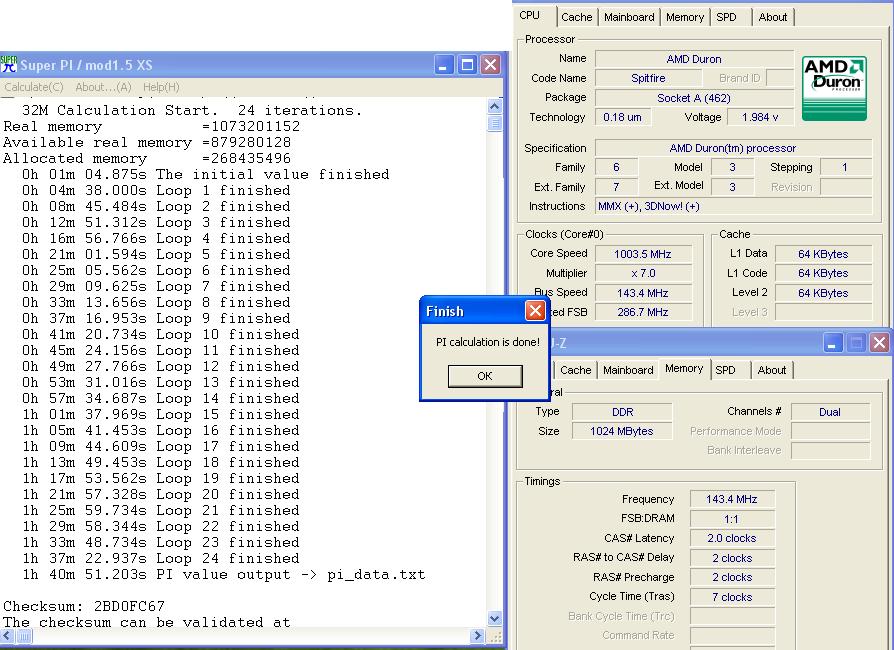Switch to Mainboard tab in upper CPU-Z window

pyautogui.click(x=629, y=17)
